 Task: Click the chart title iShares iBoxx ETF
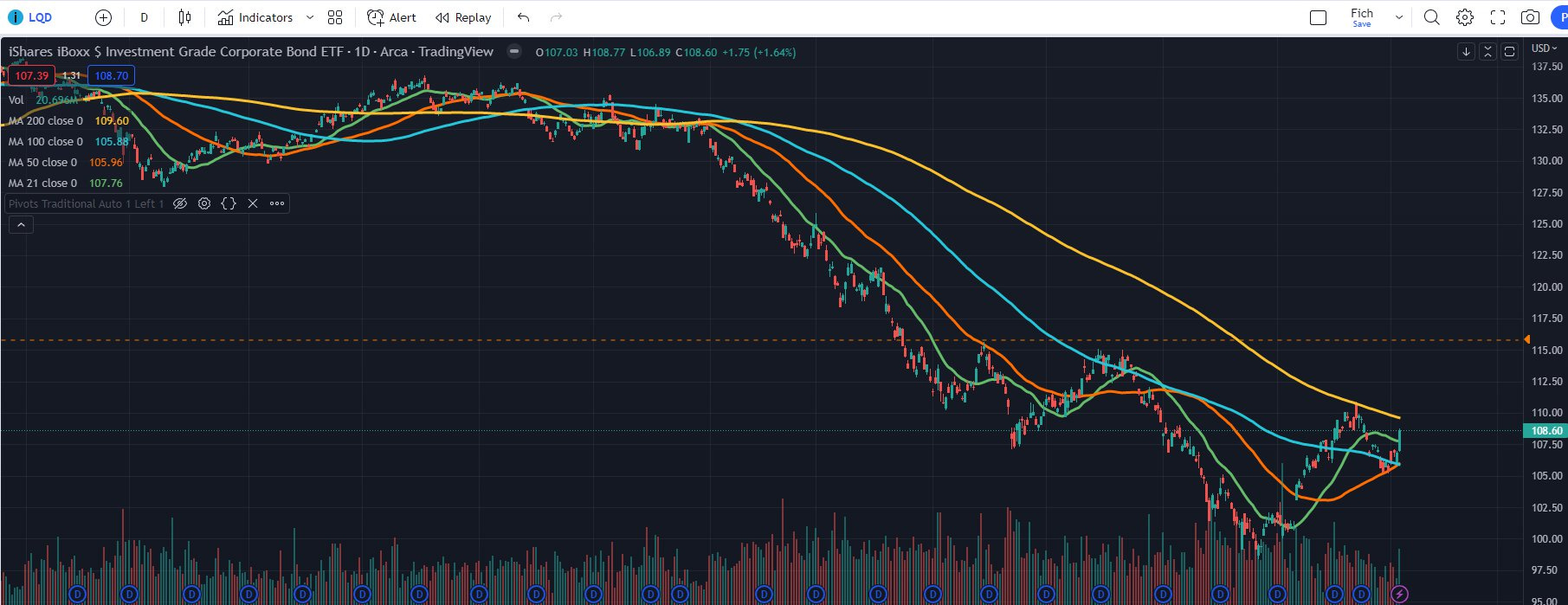click(x=251, y=52)
